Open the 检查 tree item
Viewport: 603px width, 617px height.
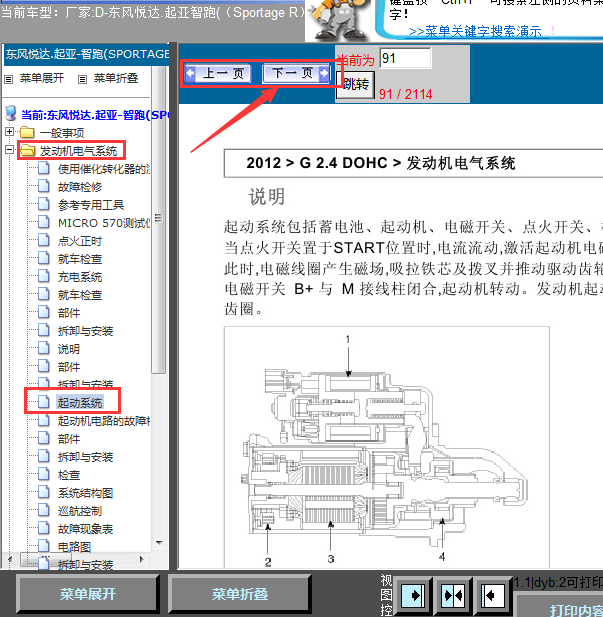coord(69,475)
